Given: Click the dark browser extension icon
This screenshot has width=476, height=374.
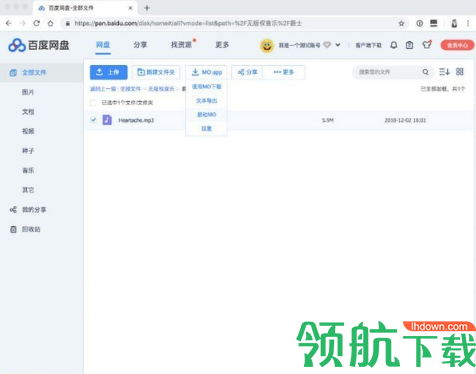Looking at the screenshot, I should tap(434, 23).
